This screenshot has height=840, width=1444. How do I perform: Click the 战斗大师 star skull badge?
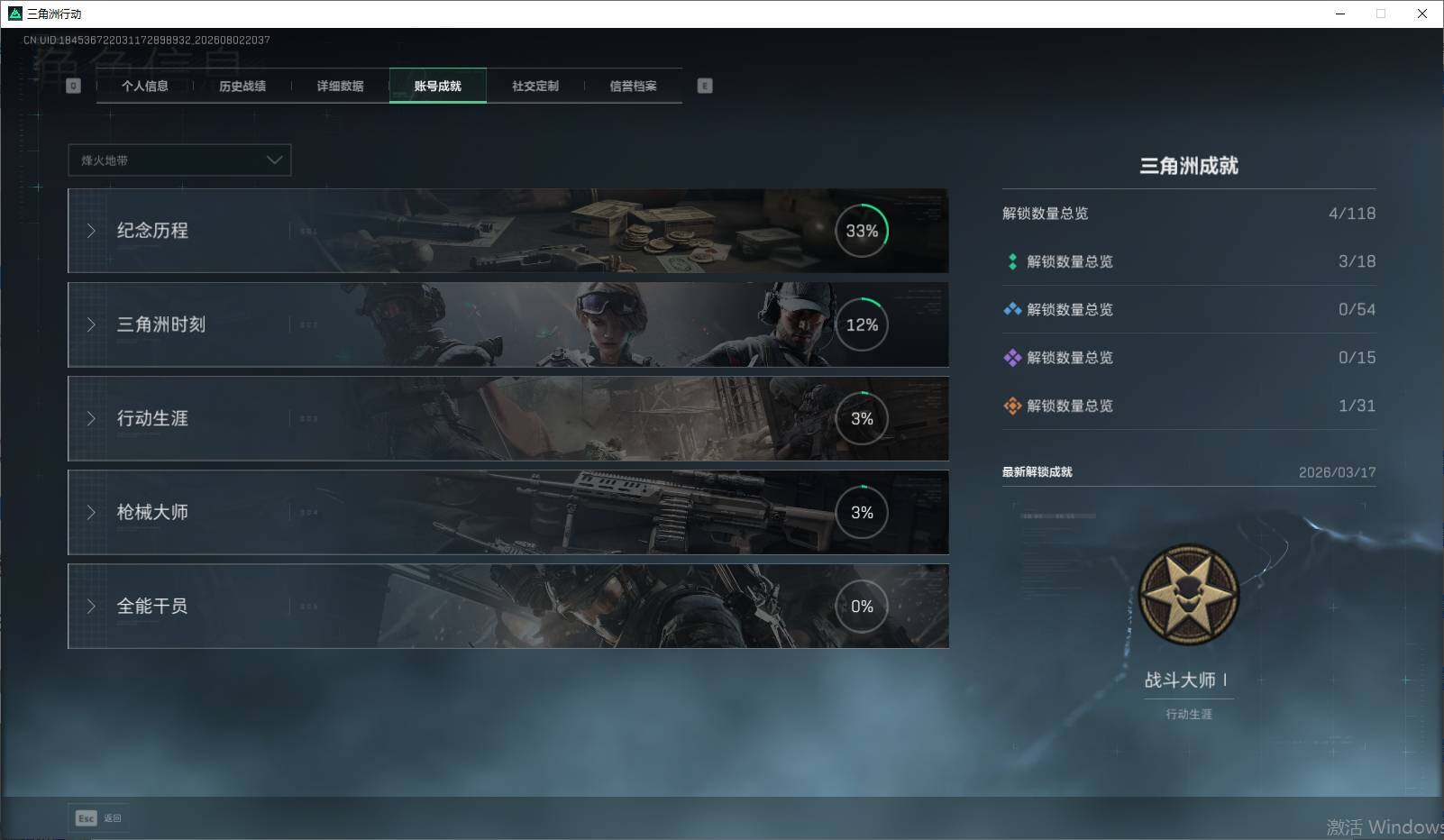[x=1189, y=594]
